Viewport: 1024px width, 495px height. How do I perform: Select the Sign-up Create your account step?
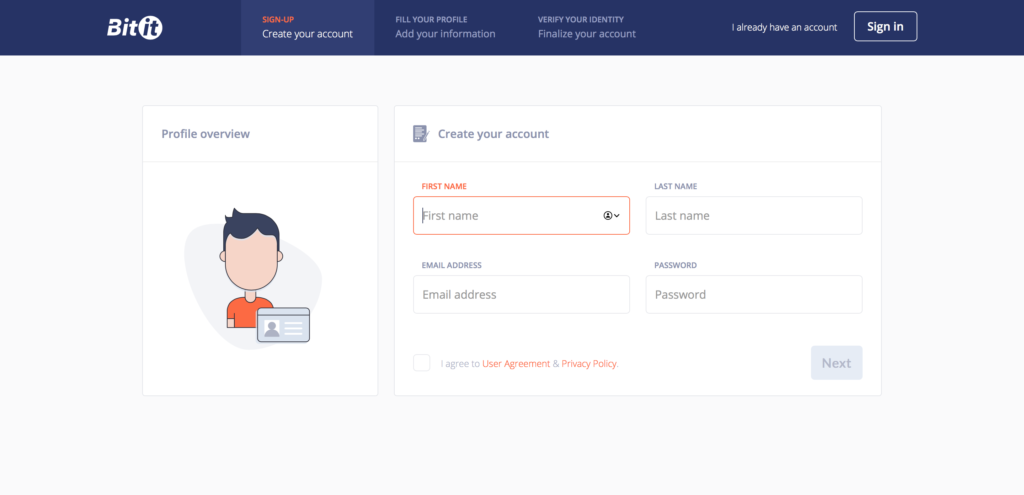[x=308, y=27]
